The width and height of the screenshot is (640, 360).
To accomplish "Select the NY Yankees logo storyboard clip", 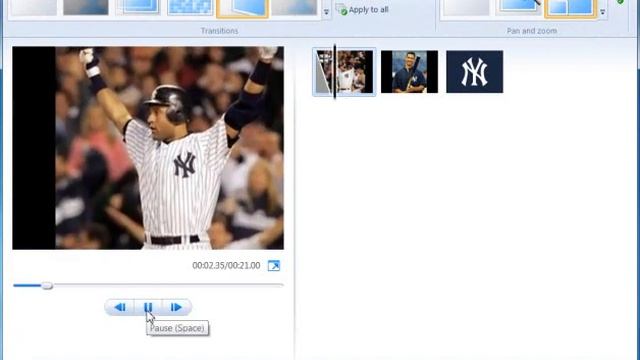I will click(475, 72).
